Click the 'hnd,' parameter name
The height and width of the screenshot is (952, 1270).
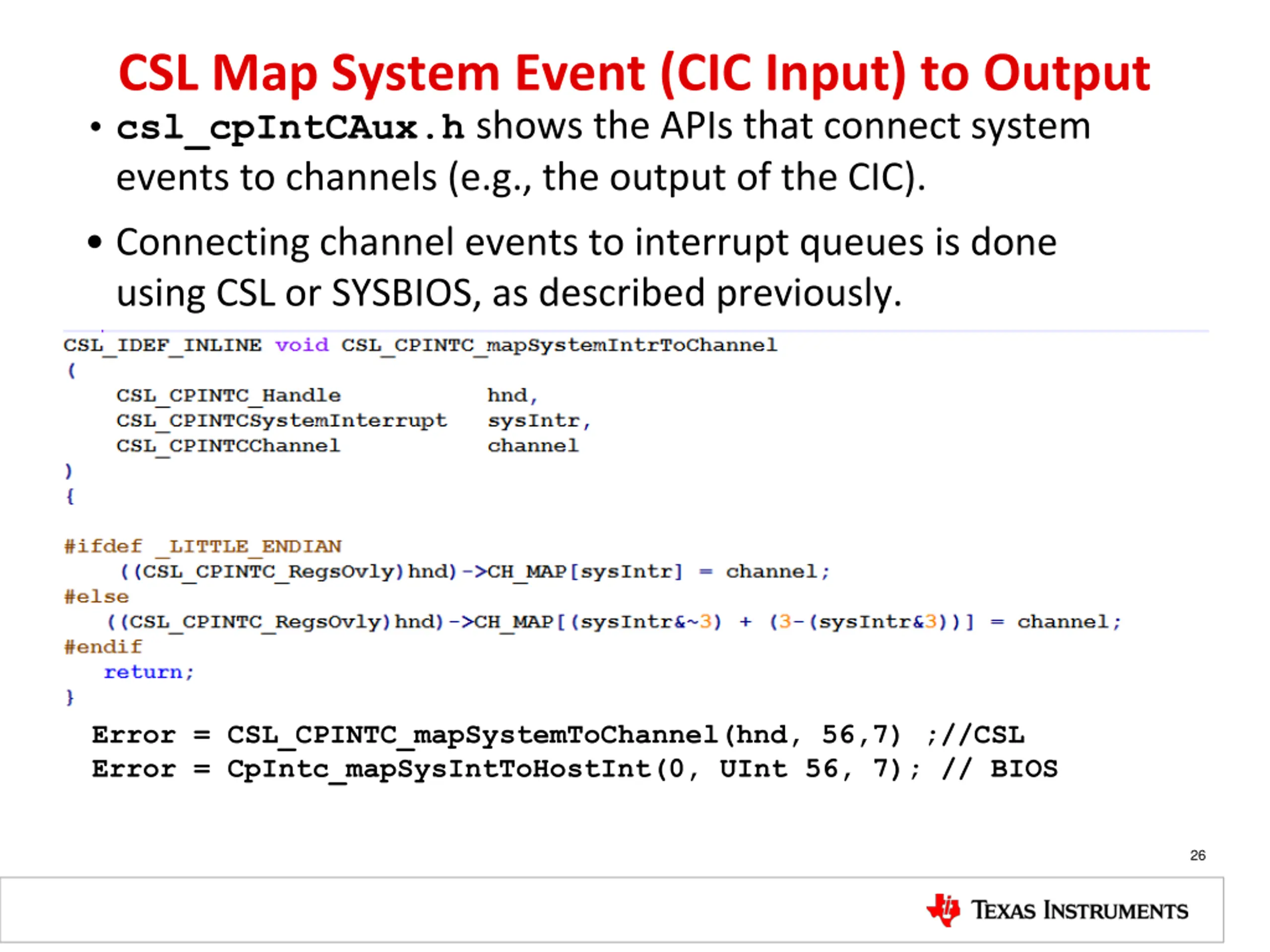coord(512,395)
